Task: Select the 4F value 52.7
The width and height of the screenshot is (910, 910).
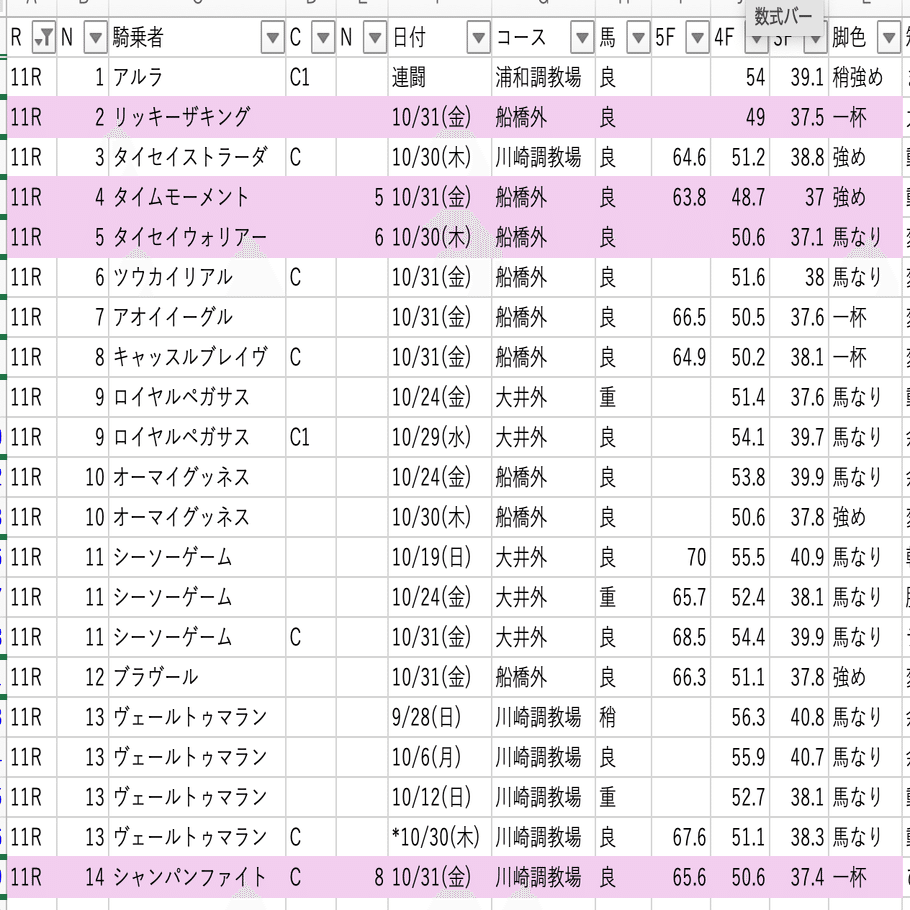Action: [x=740, y=797]
